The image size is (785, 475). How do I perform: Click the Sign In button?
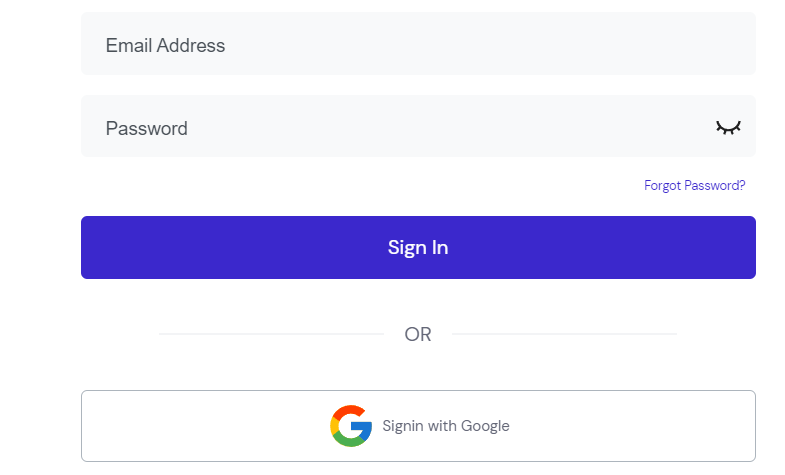coord(418,247)
